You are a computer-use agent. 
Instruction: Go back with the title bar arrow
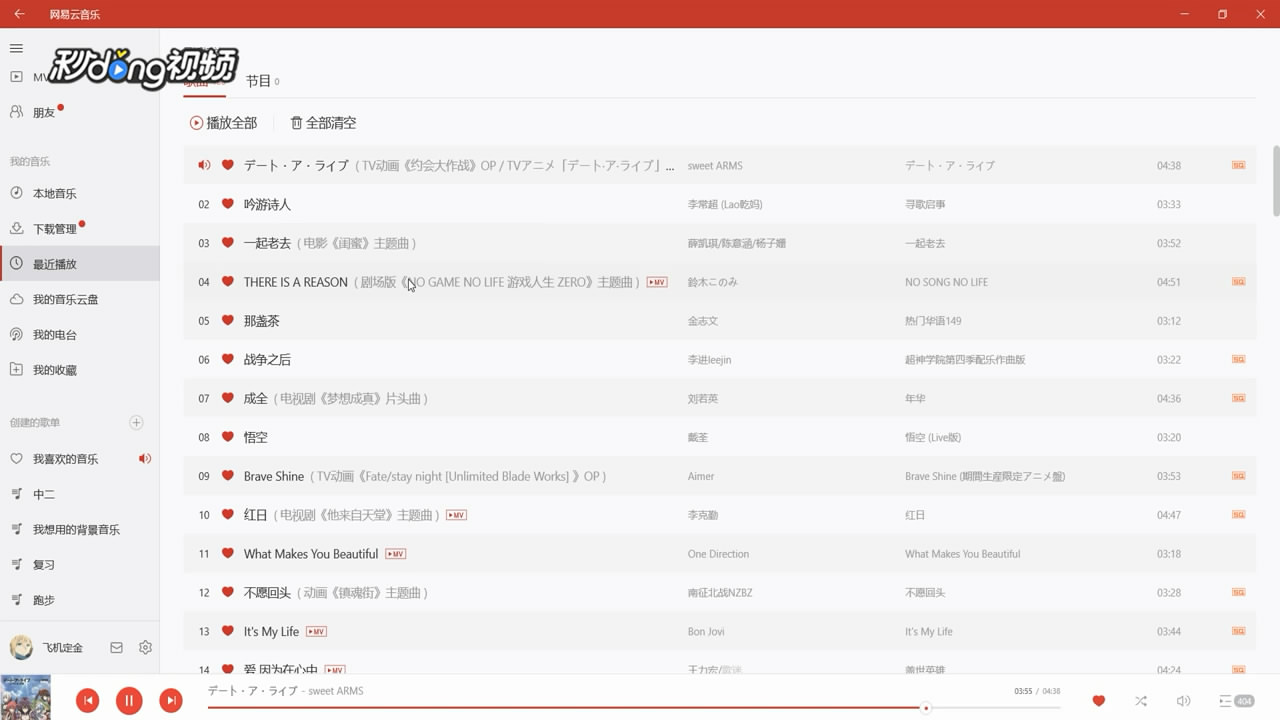(19, 14)
